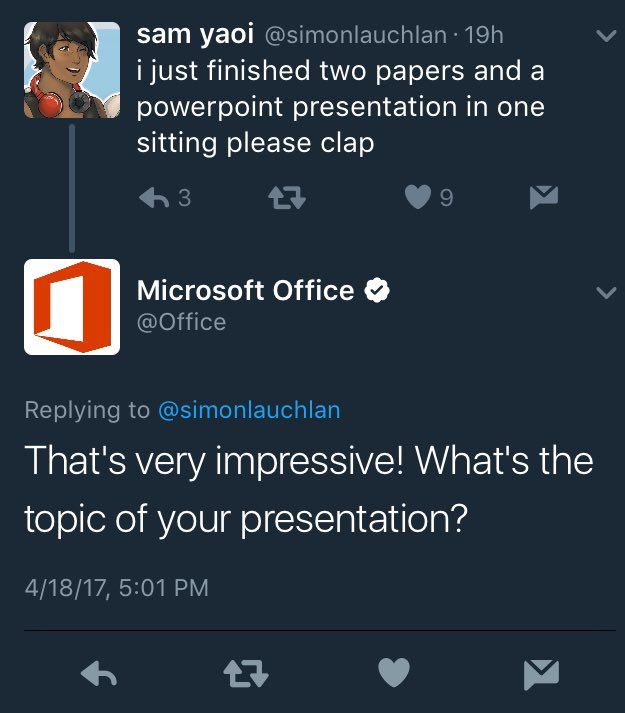Retweet the Microsoft Office tweet

pos(246,673)
